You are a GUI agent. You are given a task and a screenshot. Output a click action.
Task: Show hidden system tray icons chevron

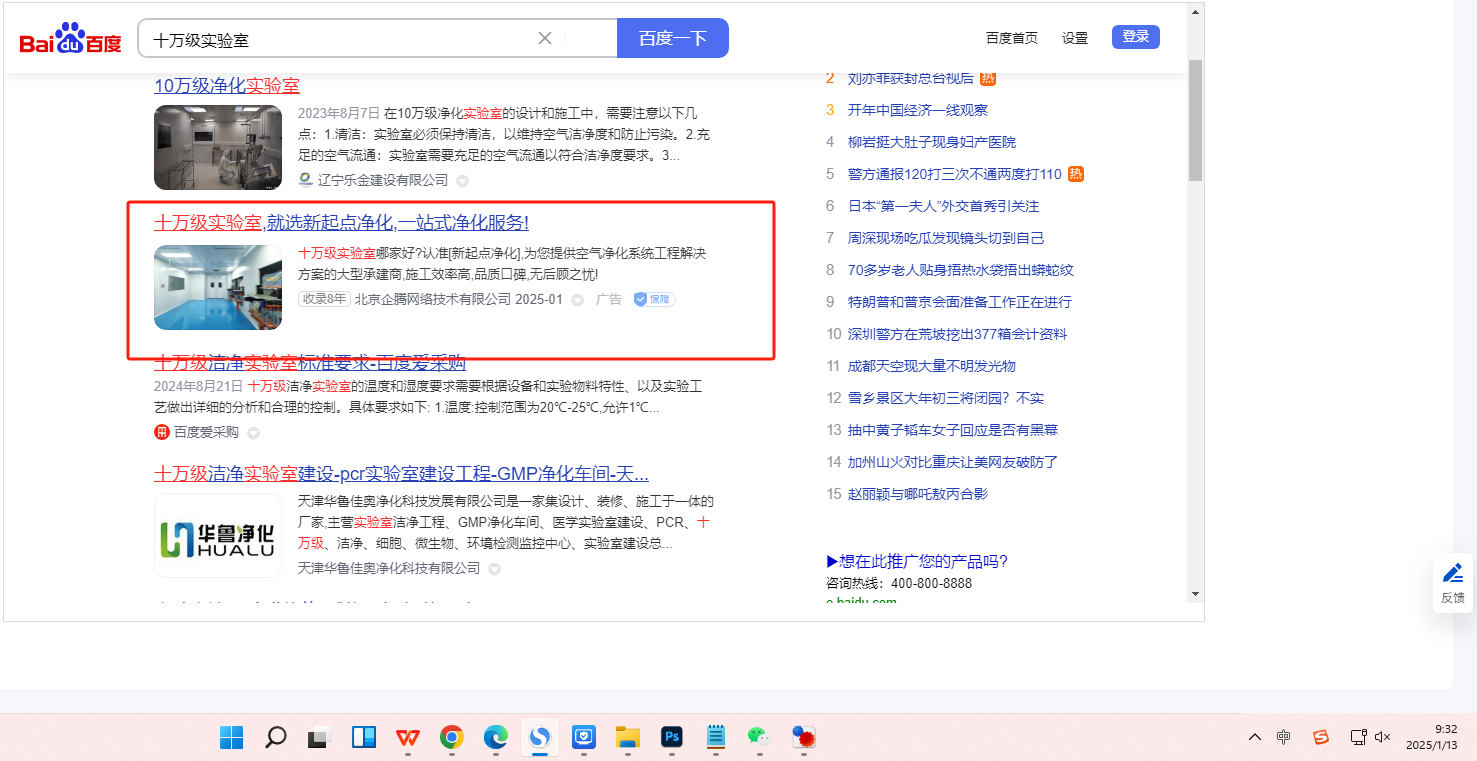click(1254, 737)
